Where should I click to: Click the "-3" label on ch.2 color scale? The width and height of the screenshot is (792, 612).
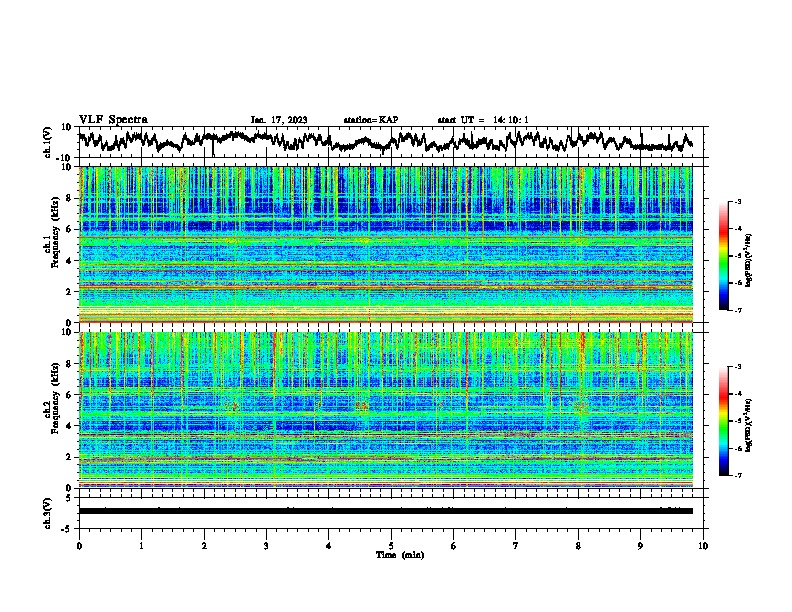tap(737, 367)
